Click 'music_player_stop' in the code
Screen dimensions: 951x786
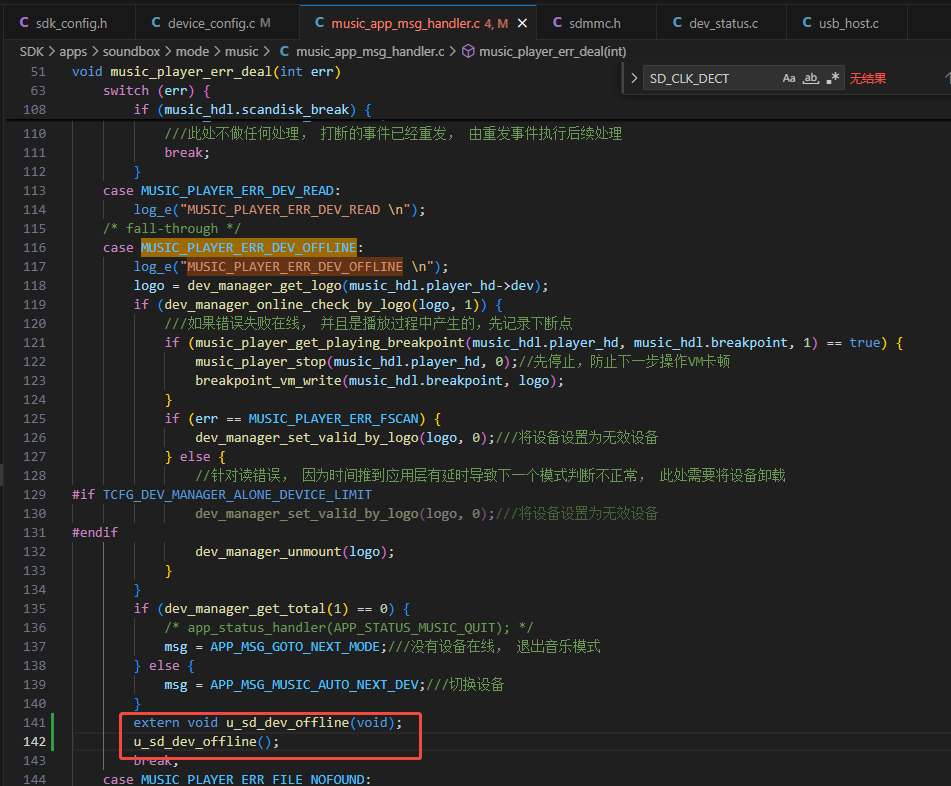(261, 361)
